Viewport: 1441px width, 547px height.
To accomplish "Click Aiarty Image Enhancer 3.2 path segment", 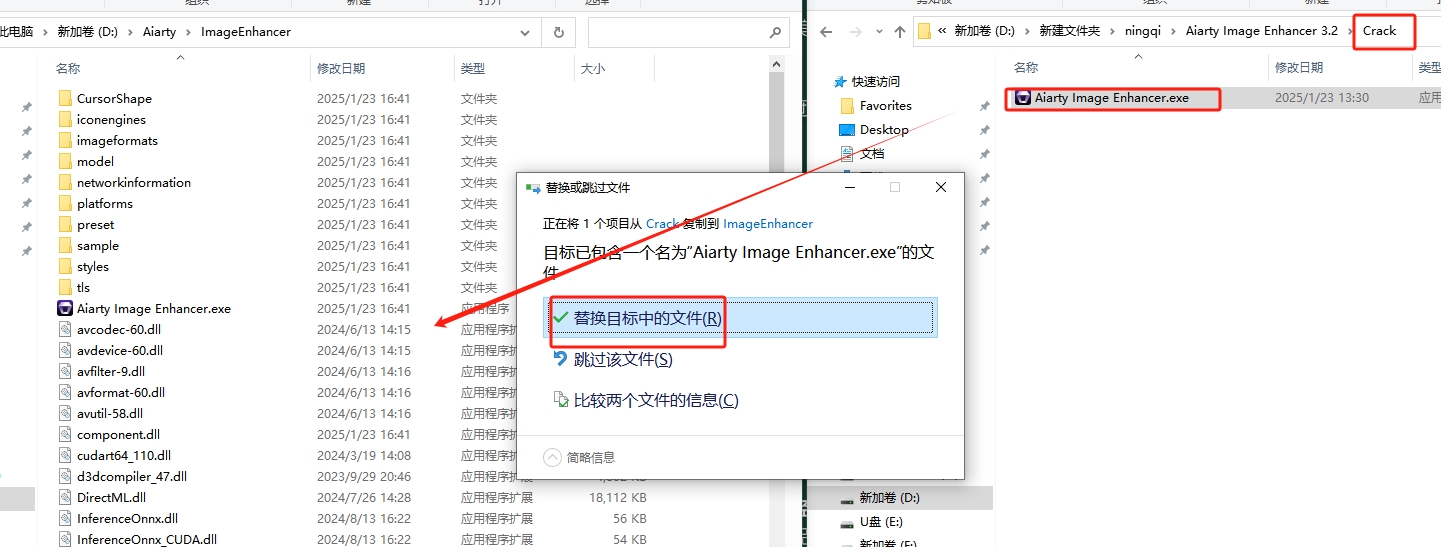I will (1261, 31).
